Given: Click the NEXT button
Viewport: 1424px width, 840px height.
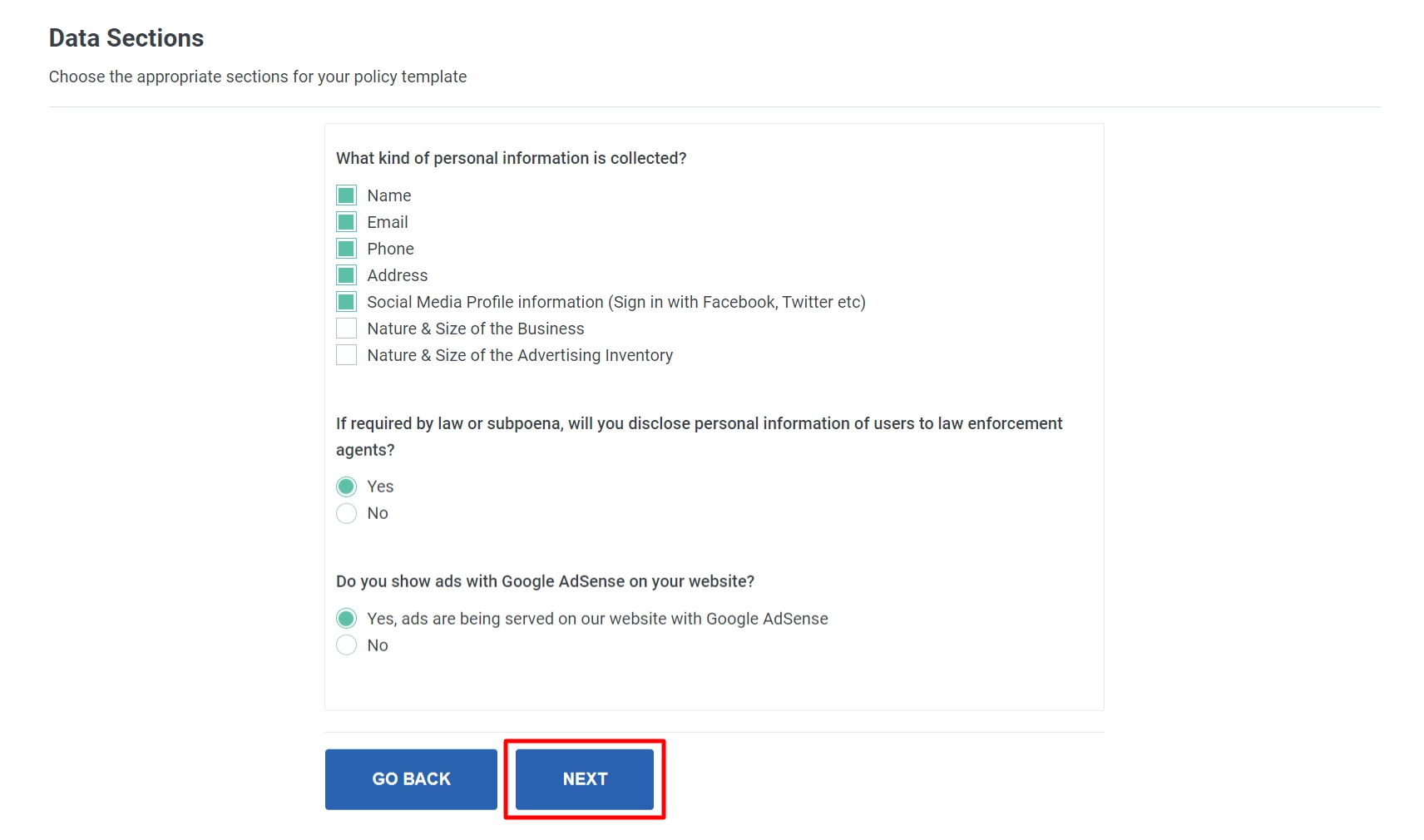Looking at the screenshot, I should click(x=584, y=778).
